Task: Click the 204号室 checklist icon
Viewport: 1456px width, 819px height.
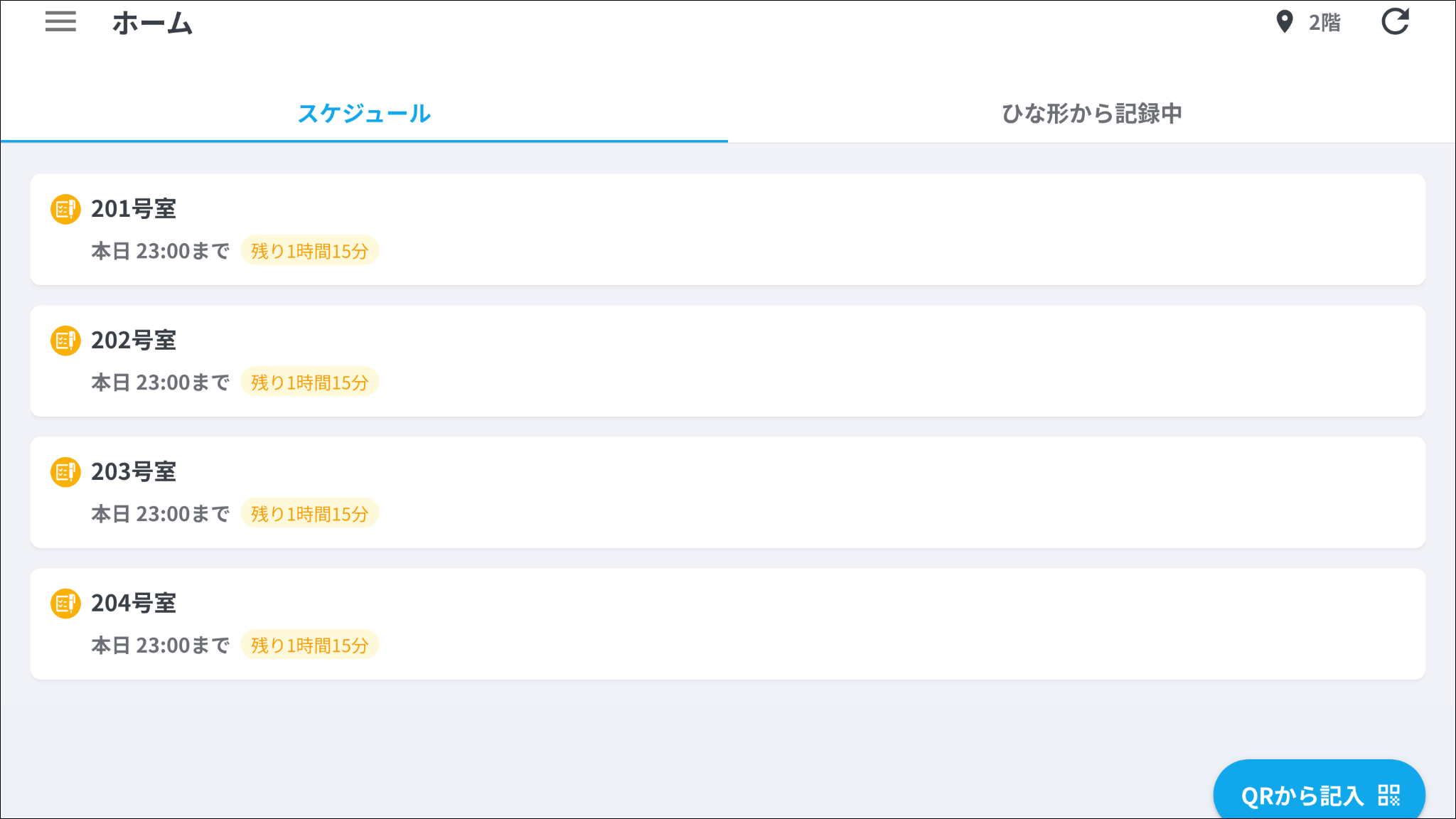Action: pyautogui.click(x=65, y=604)
